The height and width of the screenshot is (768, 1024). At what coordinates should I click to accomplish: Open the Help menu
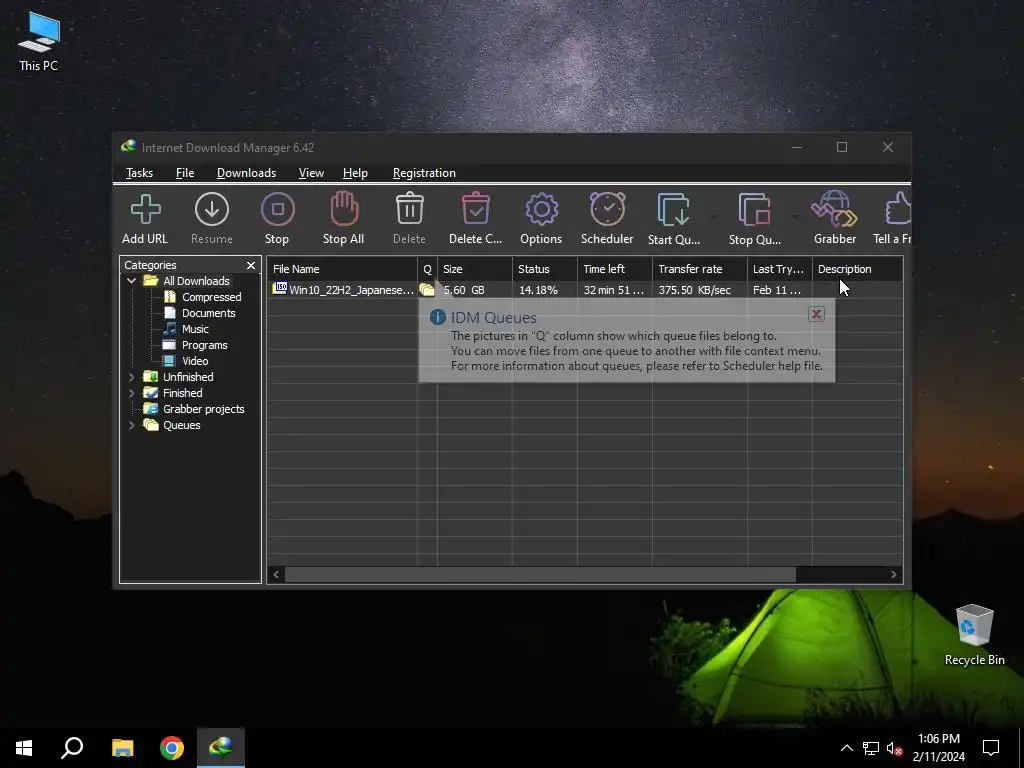(x=355, y=173)
